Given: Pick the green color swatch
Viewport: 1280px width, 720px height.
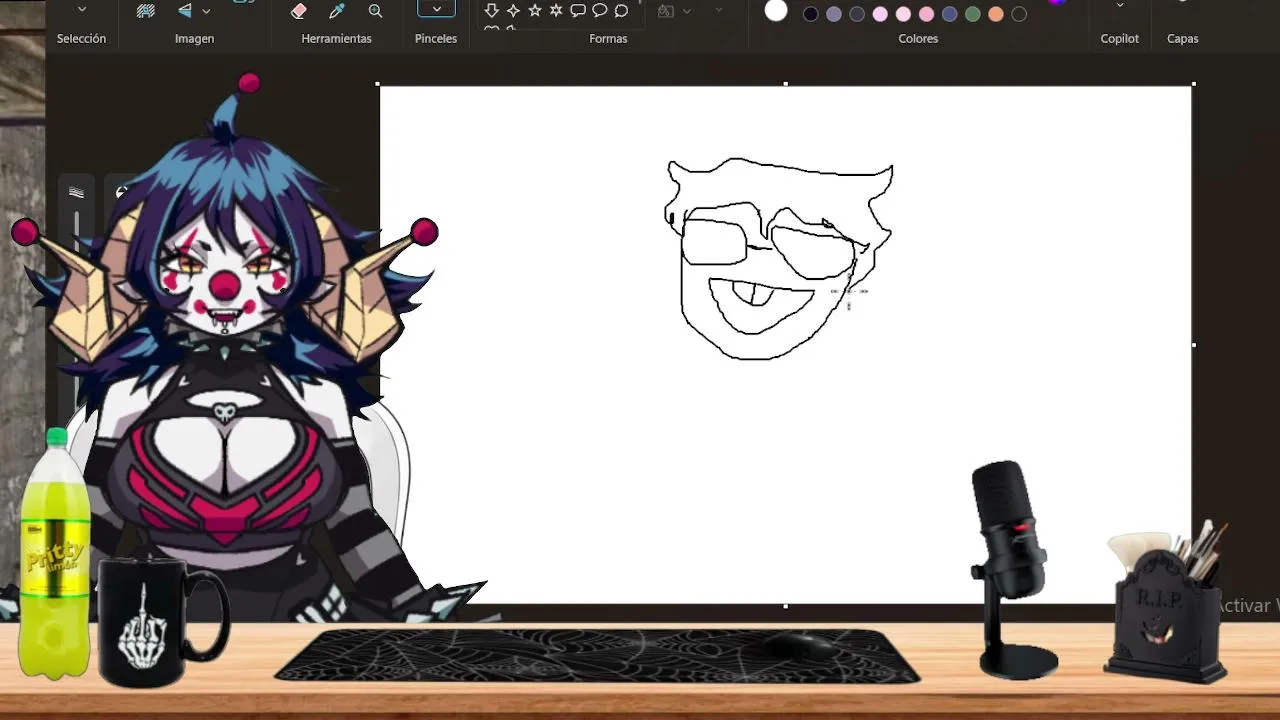Looking at the screenshot, I should [973, 14].
